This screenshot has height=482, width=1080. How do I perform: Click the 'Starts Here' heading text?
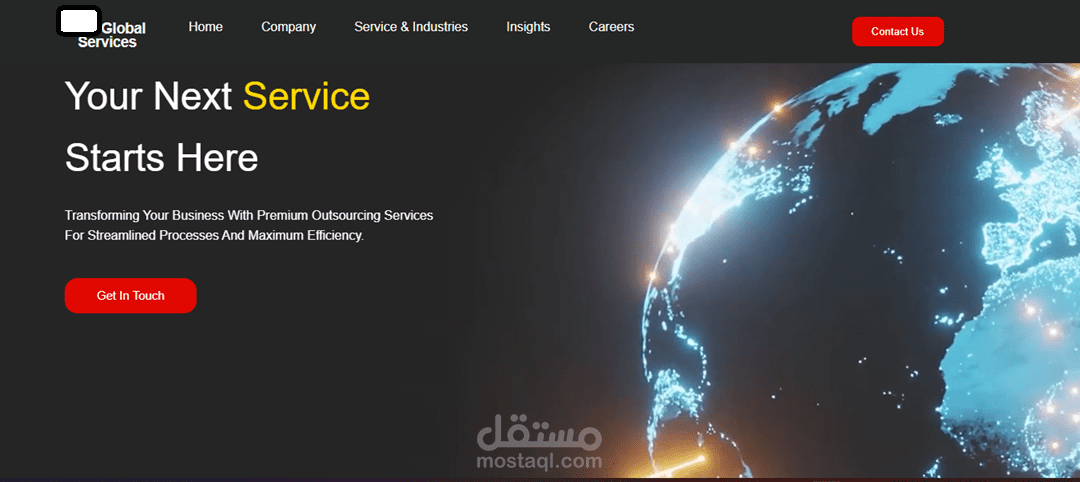click(161, 158)
